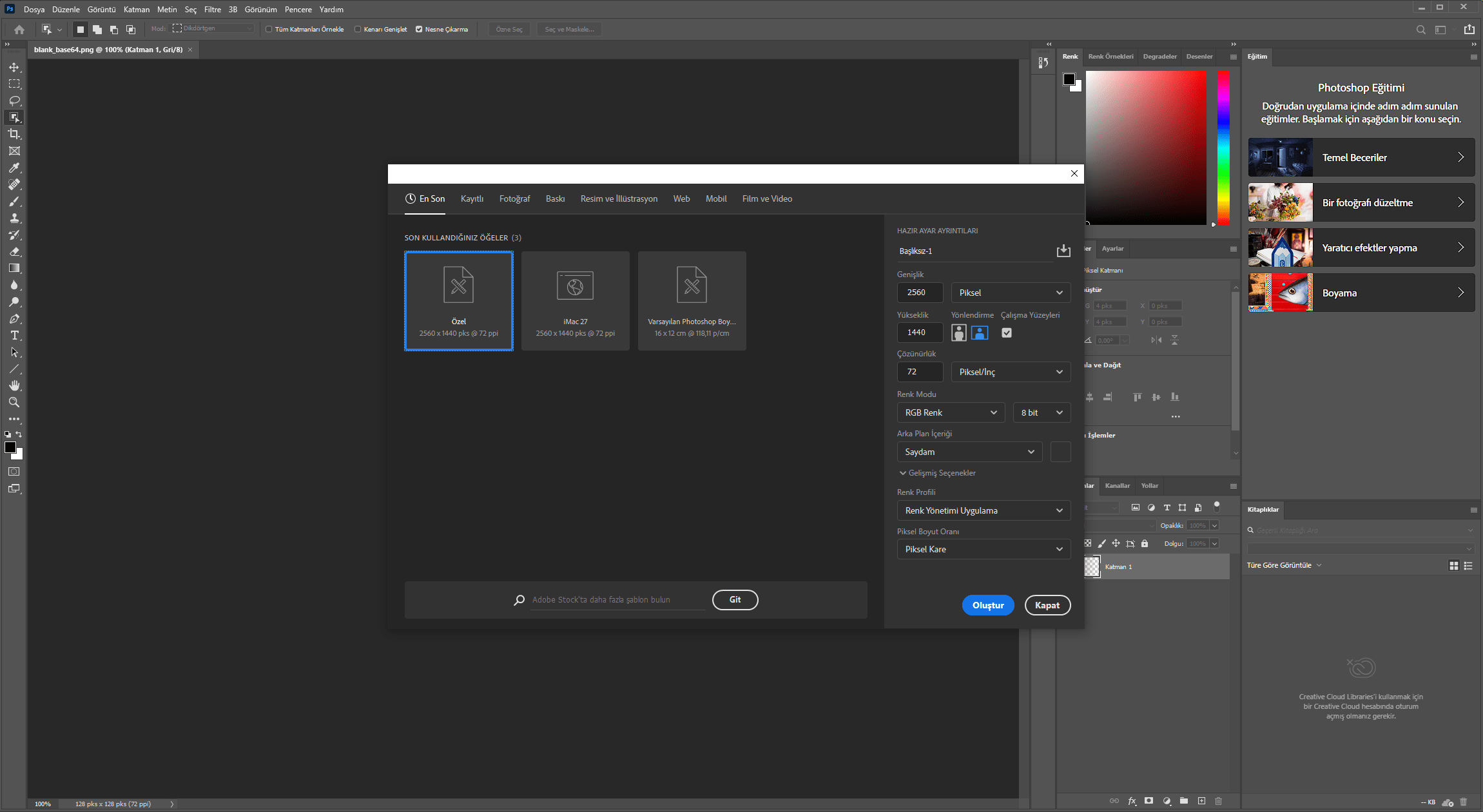Click the Kapat button

[1047, 605]
